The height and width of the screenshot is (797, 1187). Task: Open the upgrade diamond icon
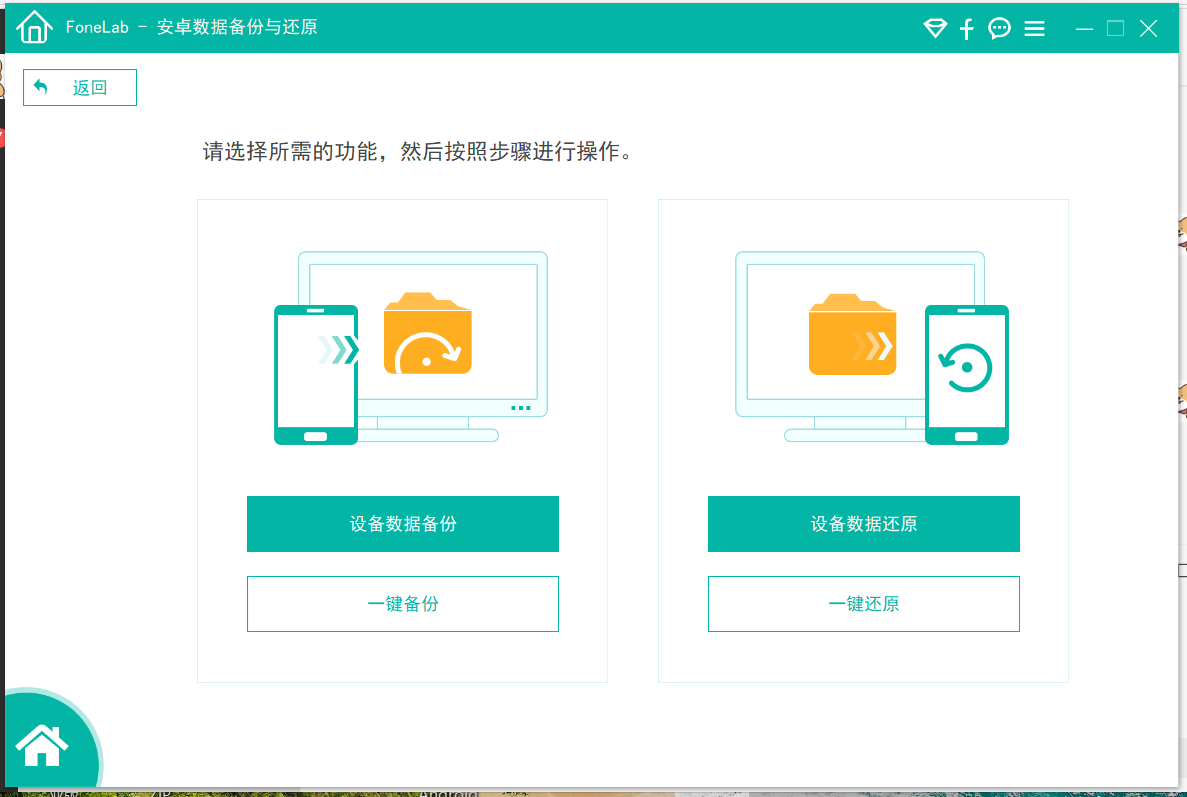934,28
